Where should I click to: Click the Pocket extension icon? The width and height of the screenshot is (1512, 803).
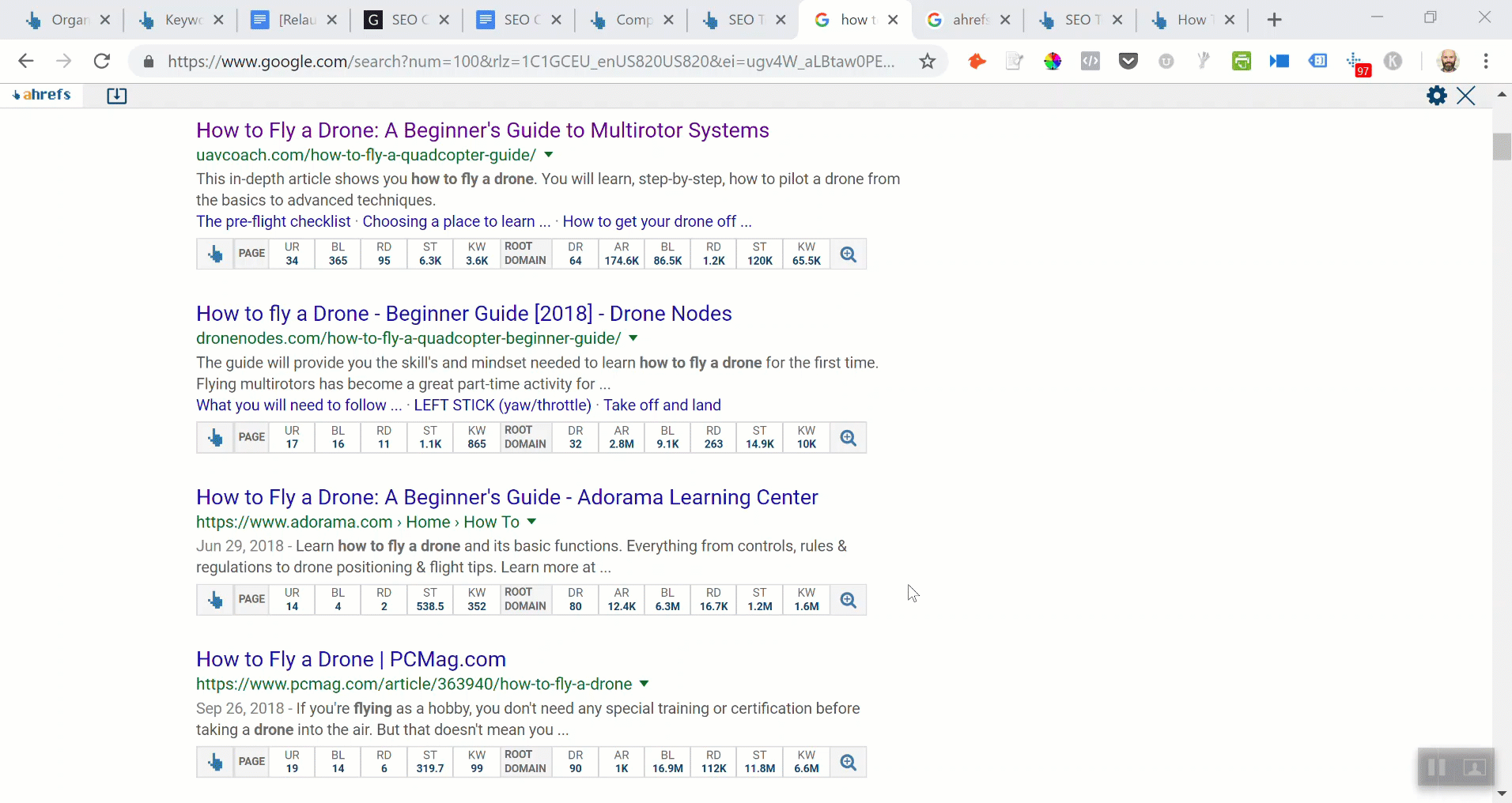(x=1128, y=62)
